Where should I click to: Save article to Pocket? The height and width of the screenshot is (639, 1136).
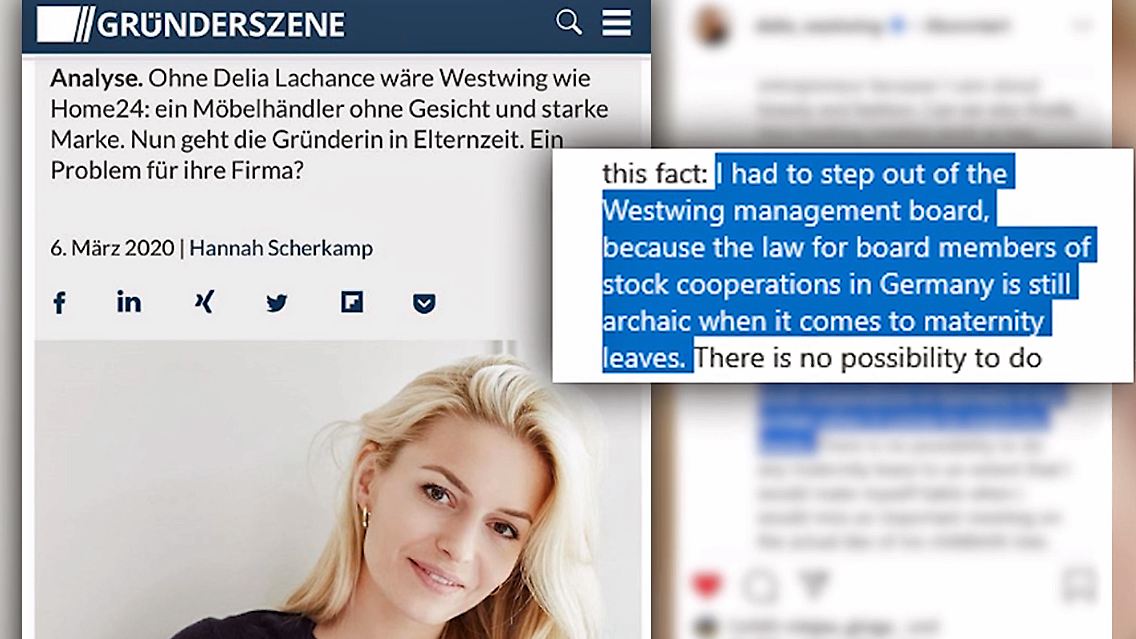(x=425, y=303)
